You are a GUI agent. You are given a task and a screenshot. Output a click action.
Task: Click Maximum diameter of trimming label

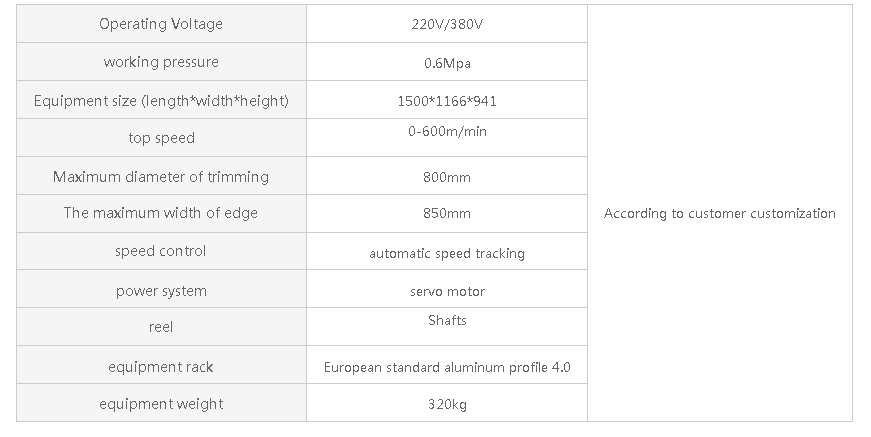tap(161, 177)
